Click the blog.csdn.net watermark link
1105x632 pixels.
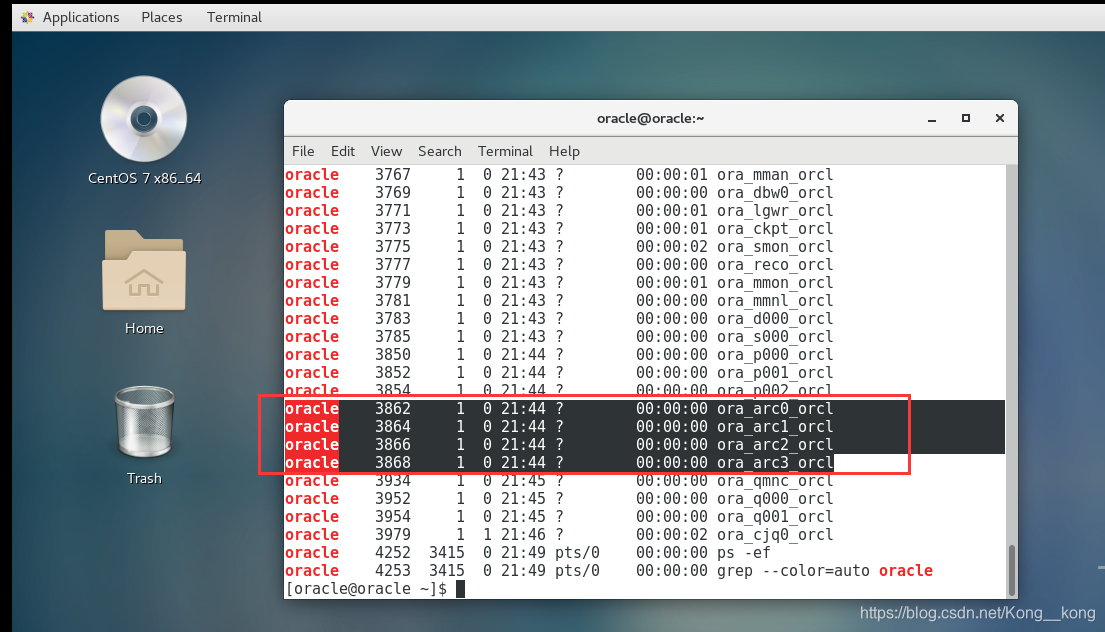[x=975, y=612]
